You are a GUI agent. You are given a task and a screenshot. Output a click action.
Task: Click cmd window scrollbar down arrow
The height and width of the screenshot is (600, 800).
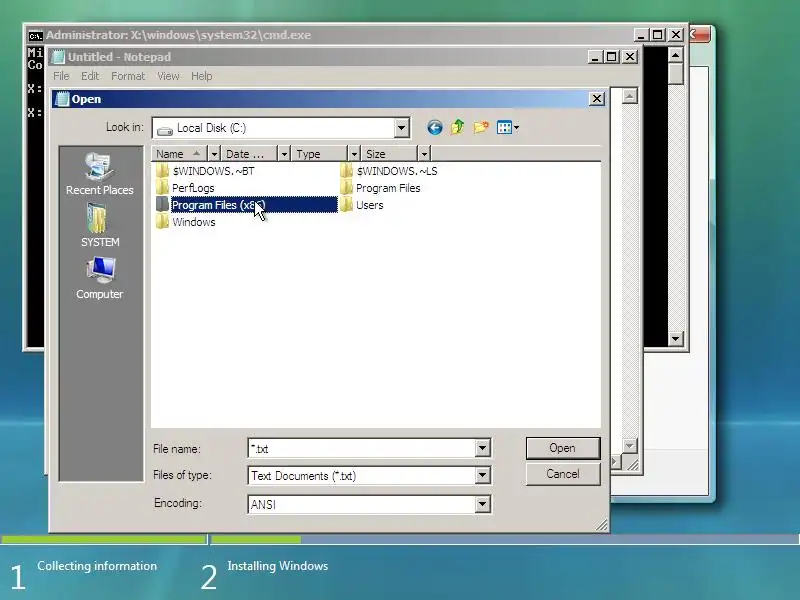point(676,338)
